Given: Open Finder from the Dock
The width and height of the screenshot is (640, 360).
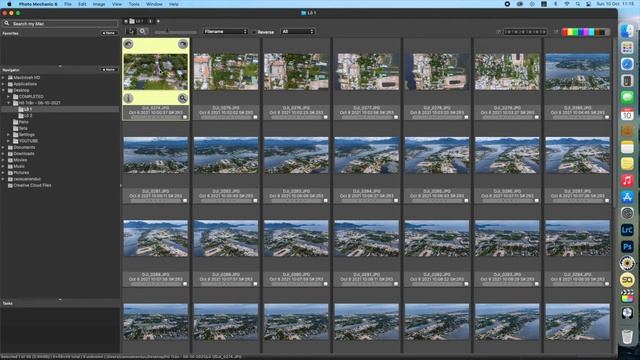Looking at the screenshot, I should point(627,31).
